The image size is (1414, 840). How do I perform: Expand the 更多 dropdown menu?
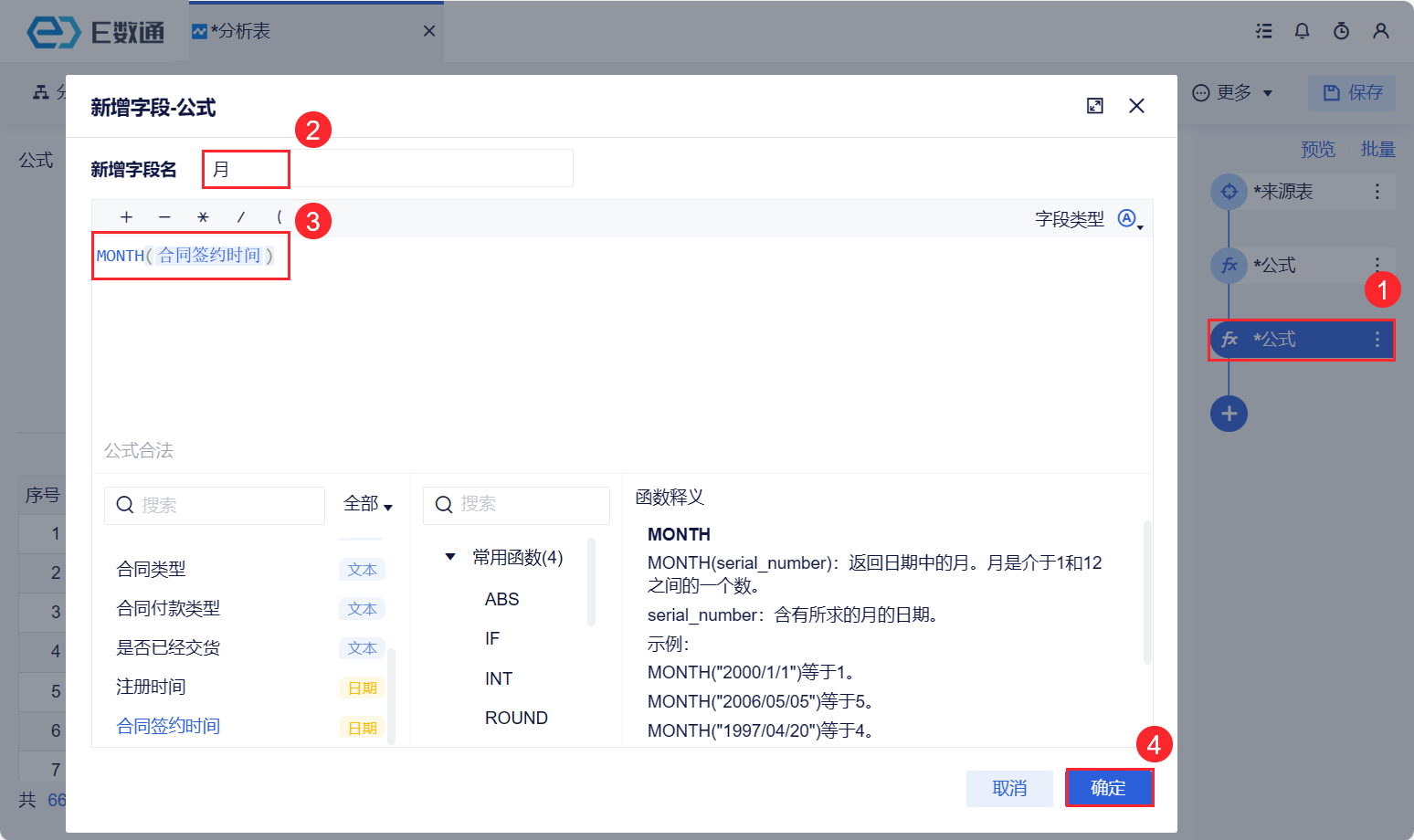[x=1233, y=92]
